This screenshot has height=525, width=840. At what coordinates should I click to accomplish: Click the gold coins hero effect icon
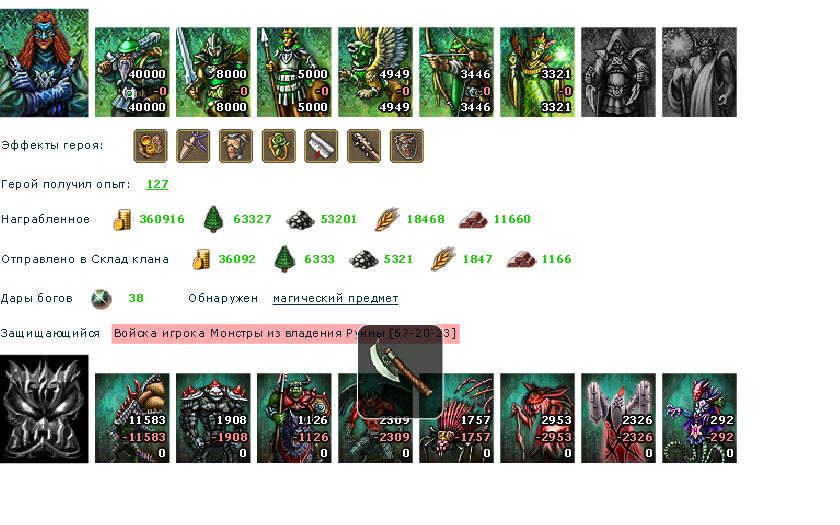150,146
